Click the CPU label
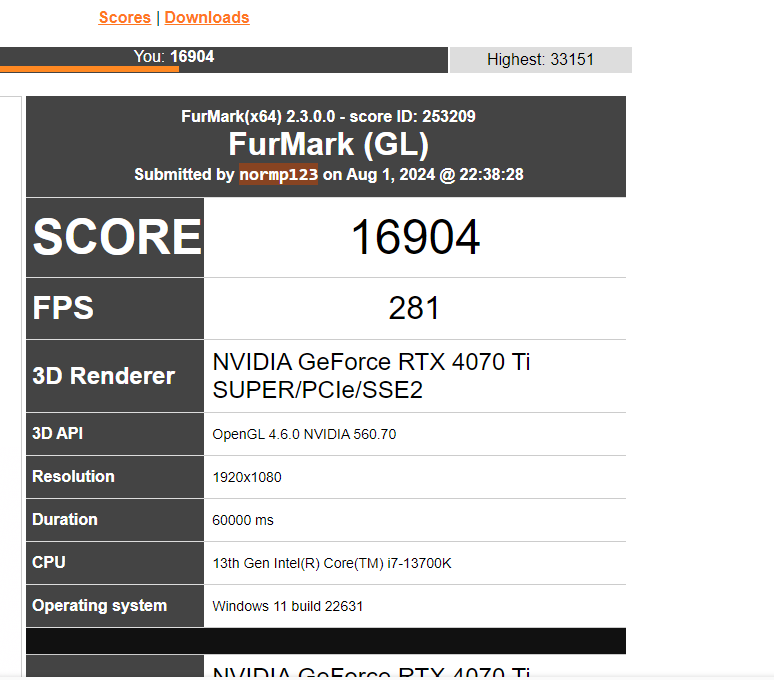Viewport: 774px width, 680px height. 49,563
